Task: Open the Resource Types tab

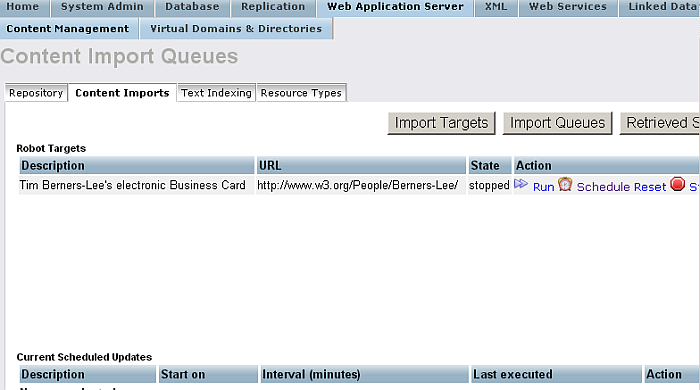Action: [x=301, y=93]
